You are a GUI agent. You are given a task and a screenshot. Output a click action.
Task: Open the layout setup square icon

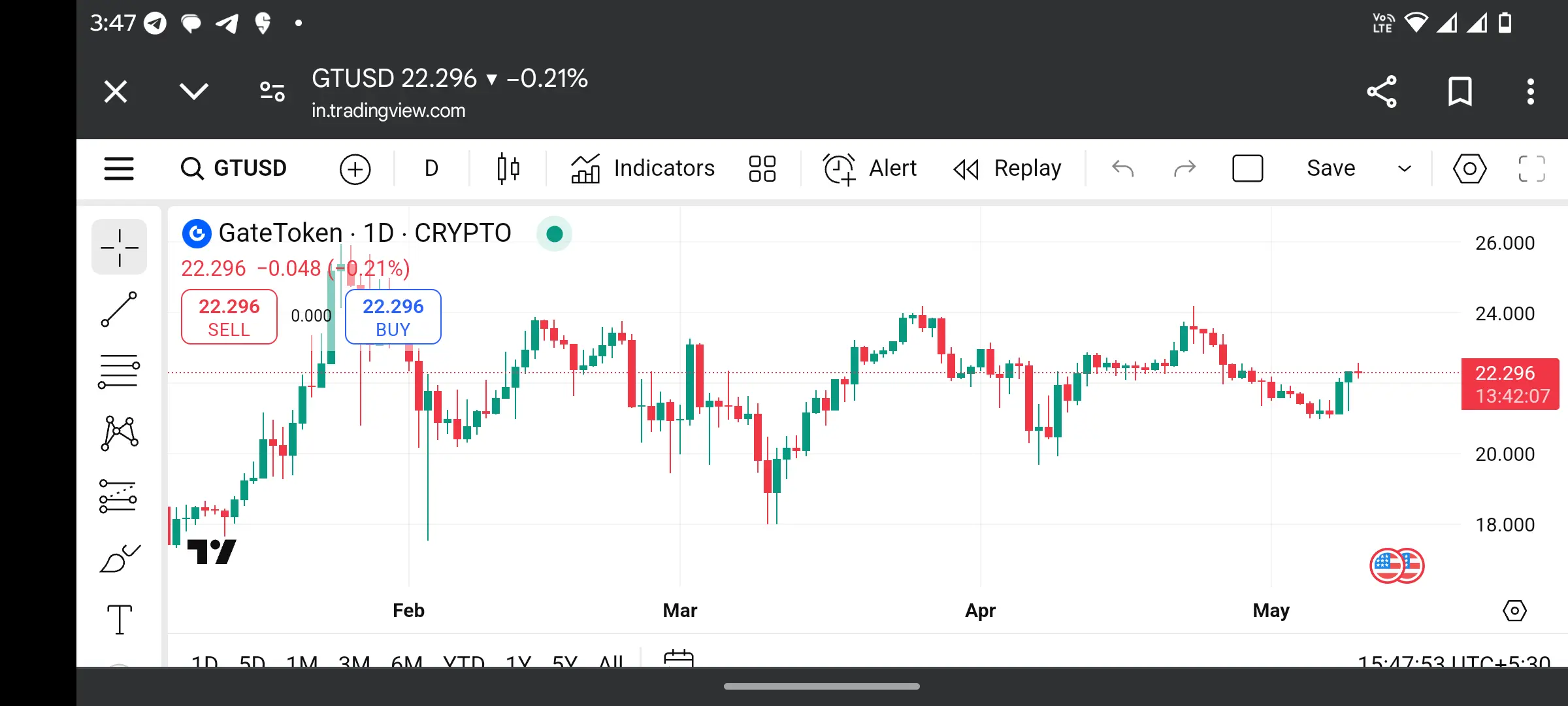coord(1247,169)
